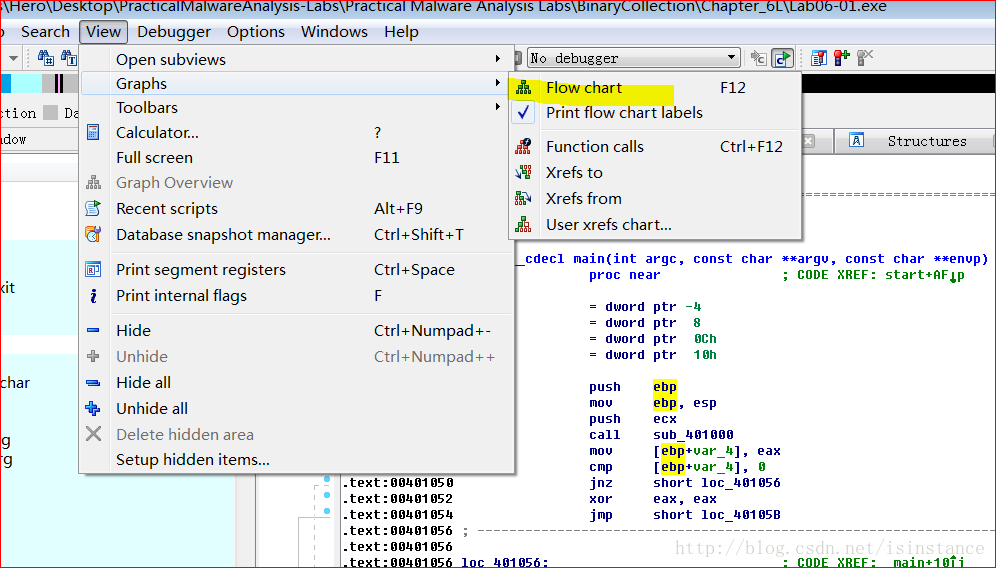Click the breakpoint dot beside .text:00401054
This screenshot has height=568, width=996.
pyautogui.click(x=327, y=511)
